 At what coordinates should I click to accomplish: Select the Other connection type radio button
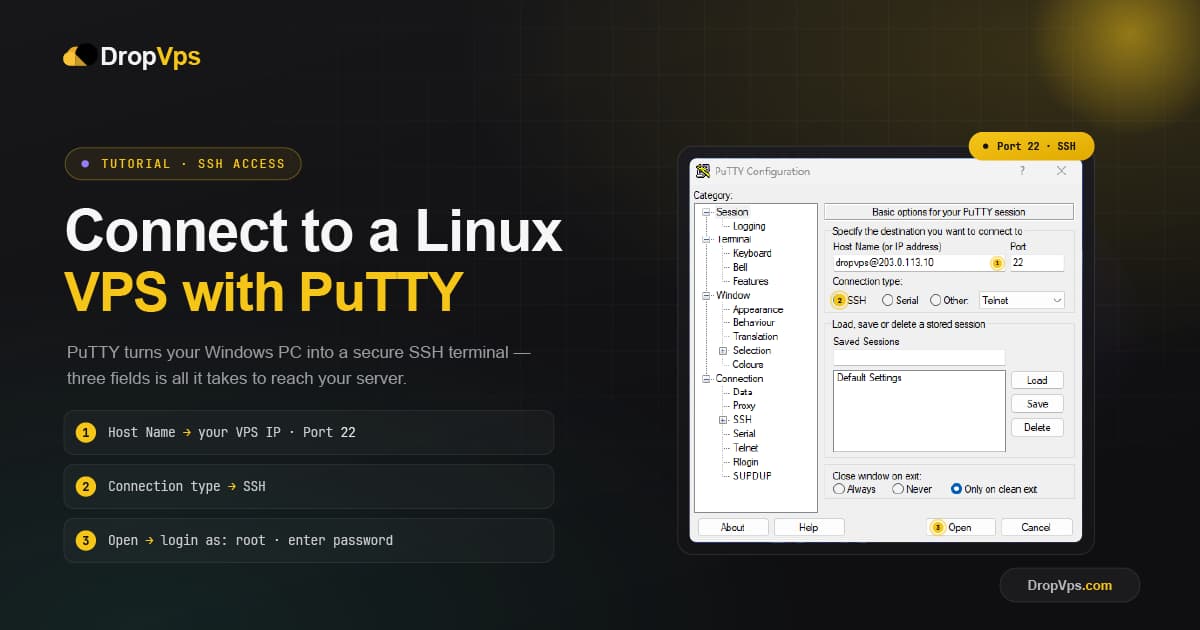point(936,300)
